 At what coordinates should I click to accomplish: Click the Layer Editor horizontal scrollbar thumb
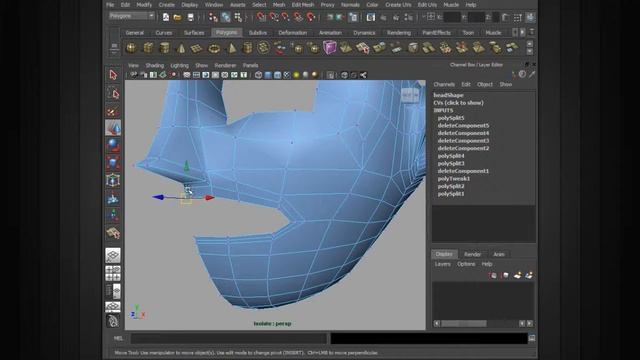point(464,323)
